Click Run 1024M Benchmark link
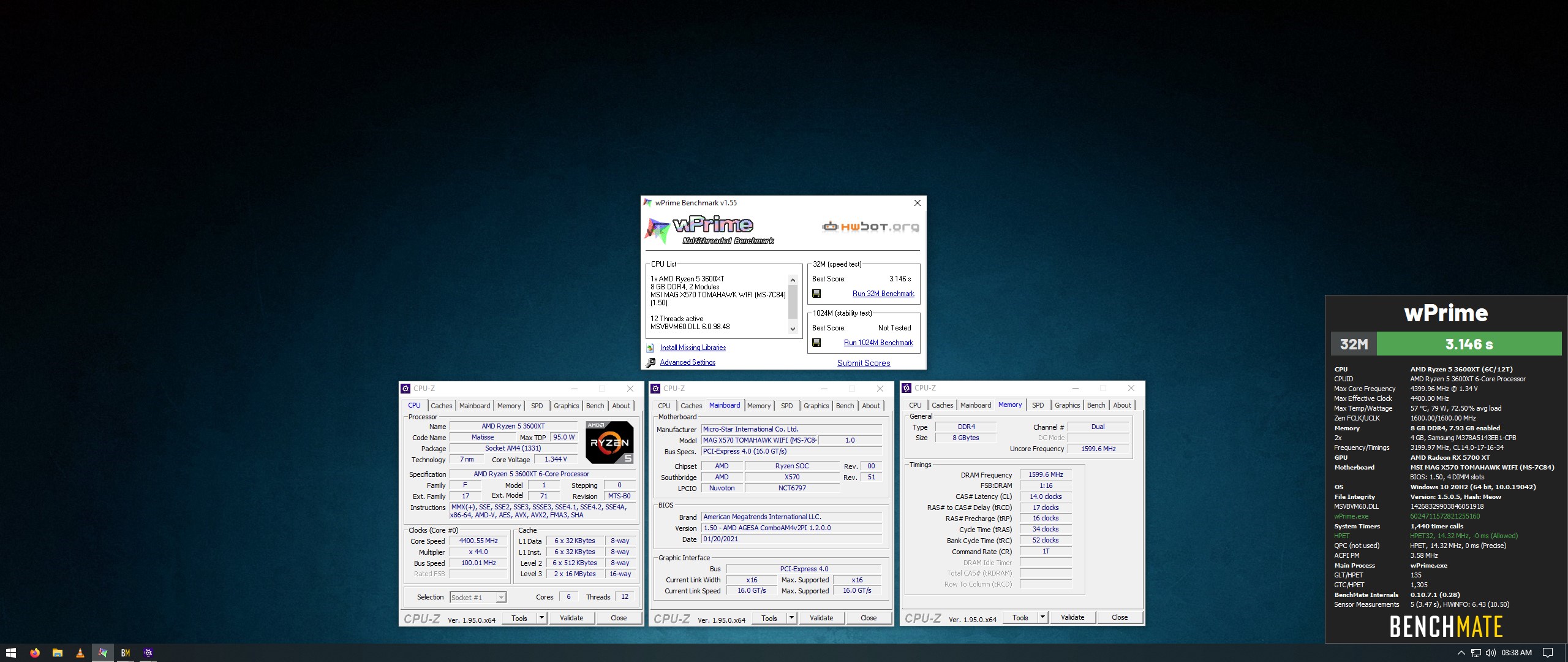The image size is (1568, 662). pos(878,343)
